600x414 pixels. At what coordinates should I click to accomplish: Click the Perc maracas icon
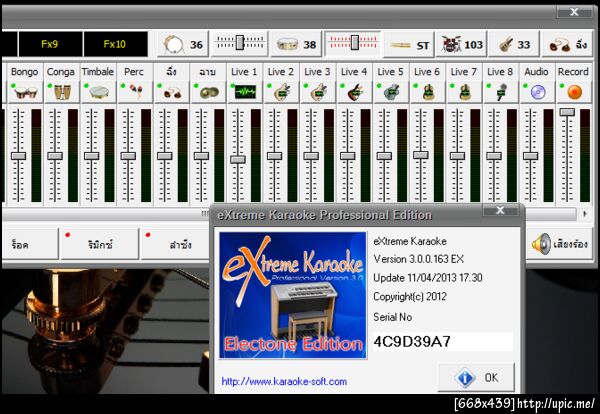point(136,92)
